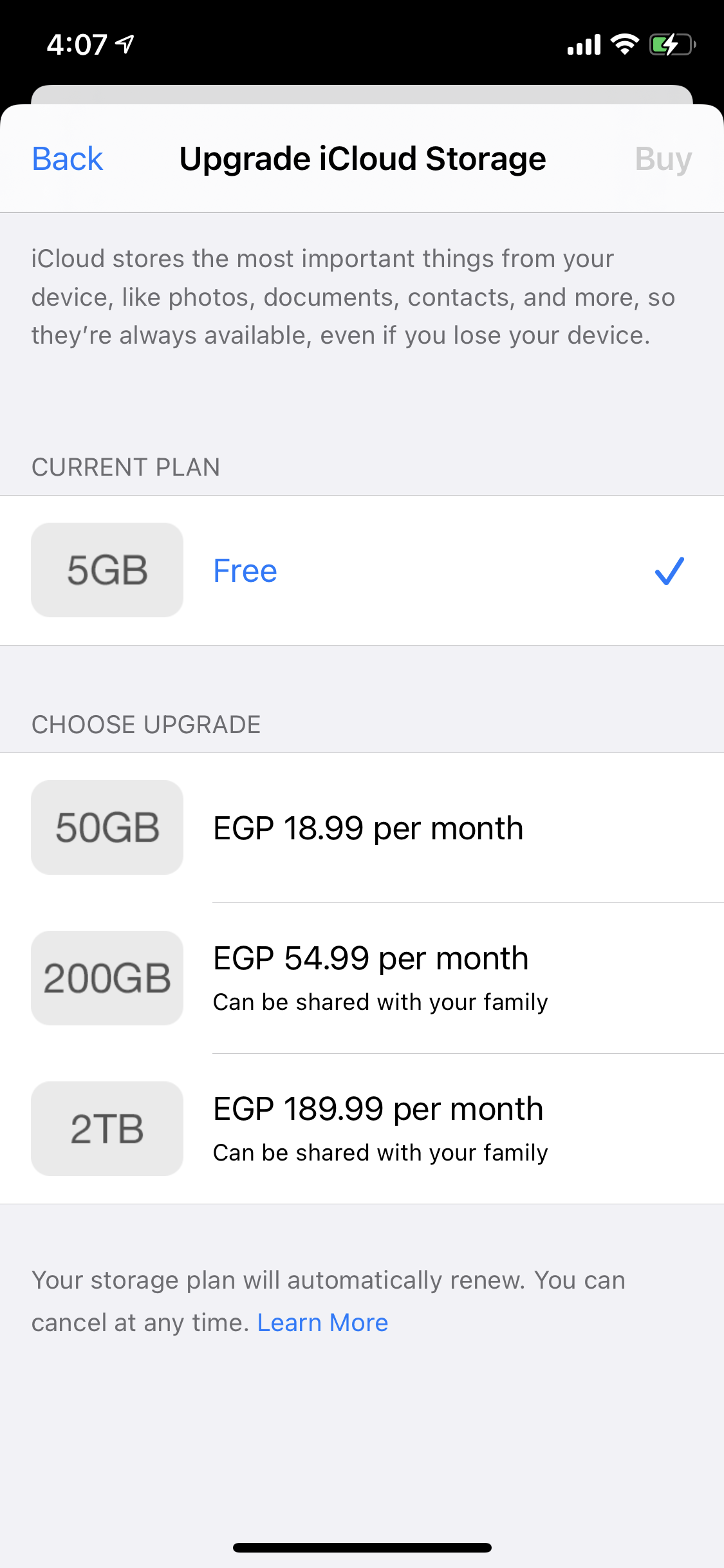Open the Learn More link

(x=322, y=1323)
